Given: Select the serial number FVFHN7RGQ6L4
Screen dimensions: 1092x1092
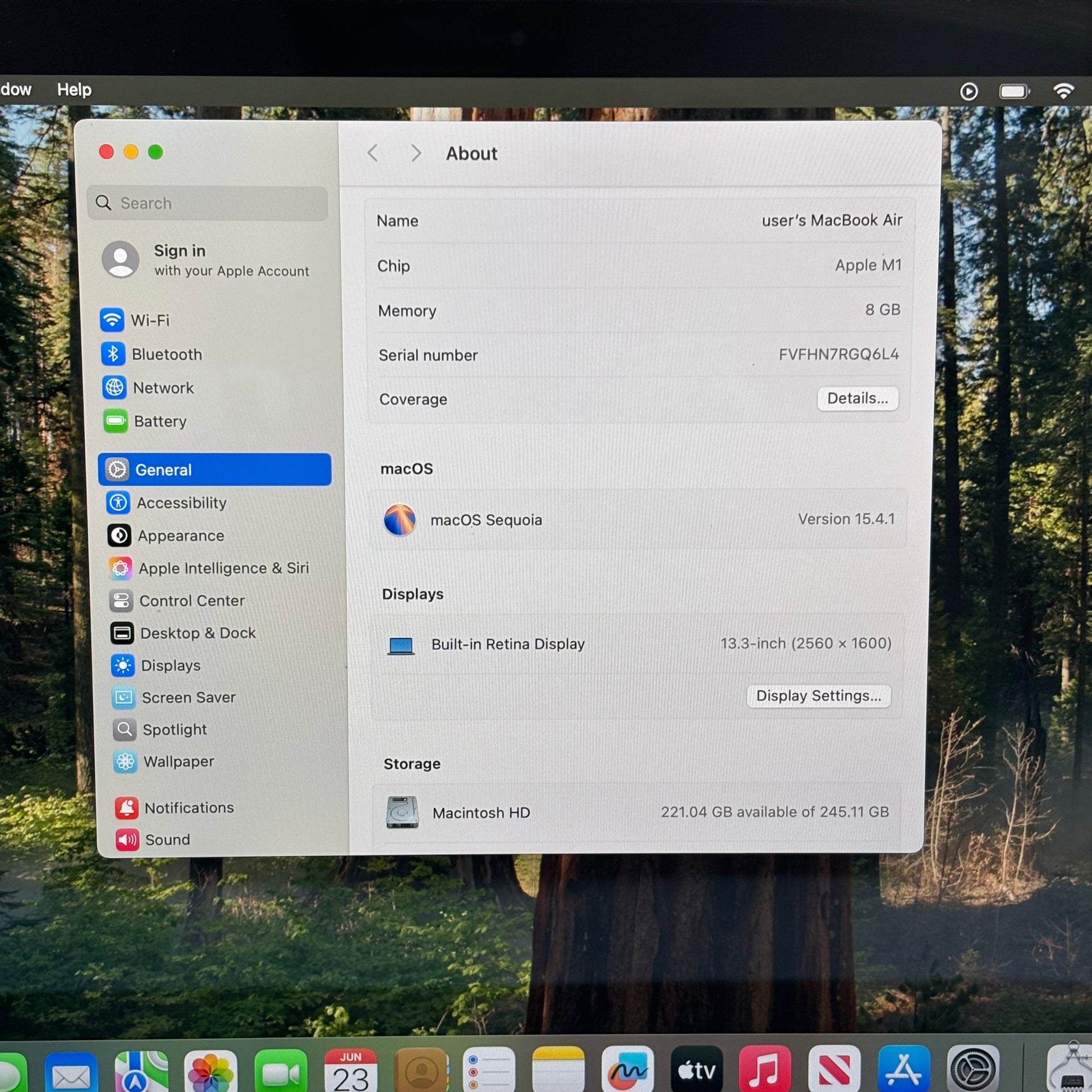Looking at the screenshot, I should pyautogui.click(x=839, y=355).
